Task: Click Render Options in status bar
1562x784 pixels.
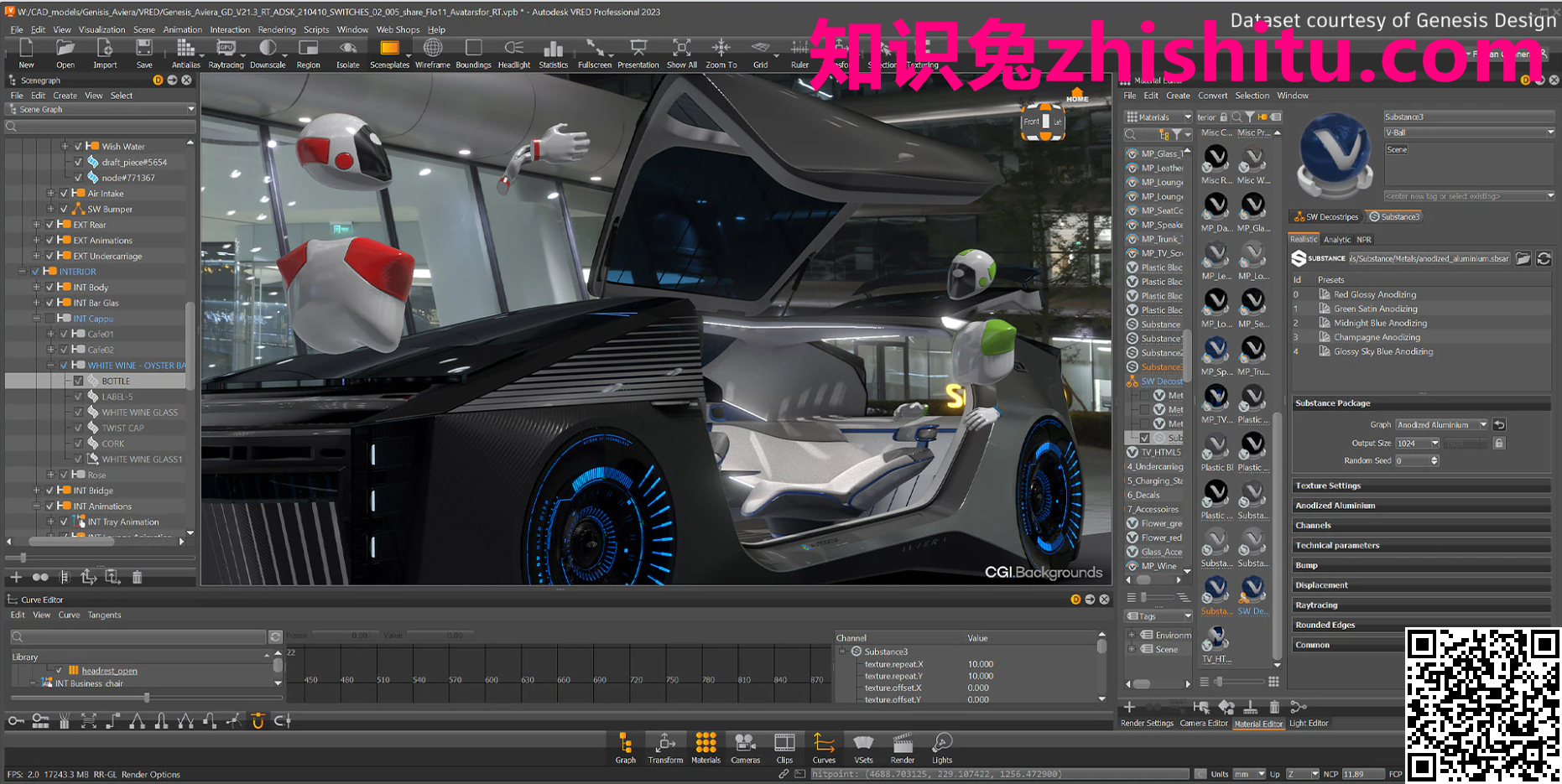Action: [x=150, y=774]
